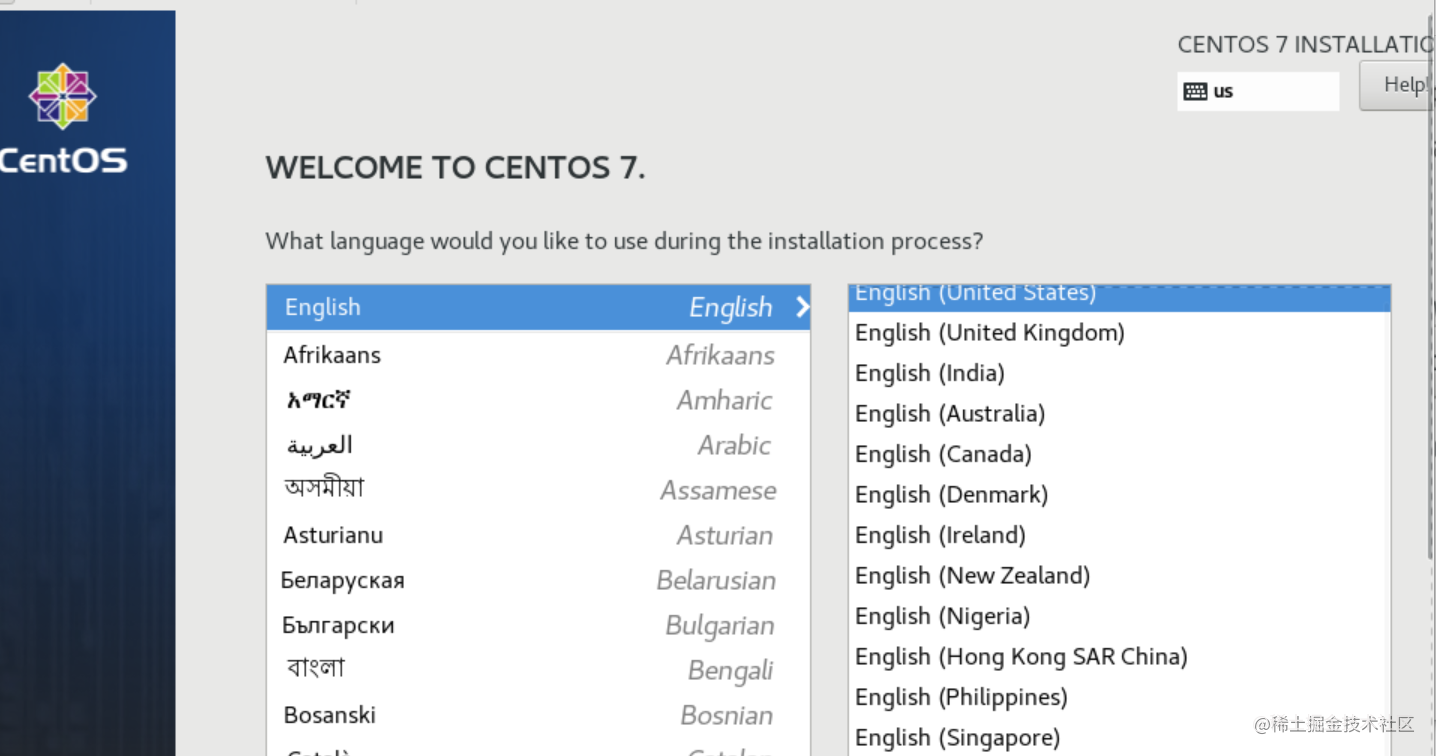Select Bulgarian in the language list
The width and height of the screenshot is (1436, 756).
click(538, 625)
